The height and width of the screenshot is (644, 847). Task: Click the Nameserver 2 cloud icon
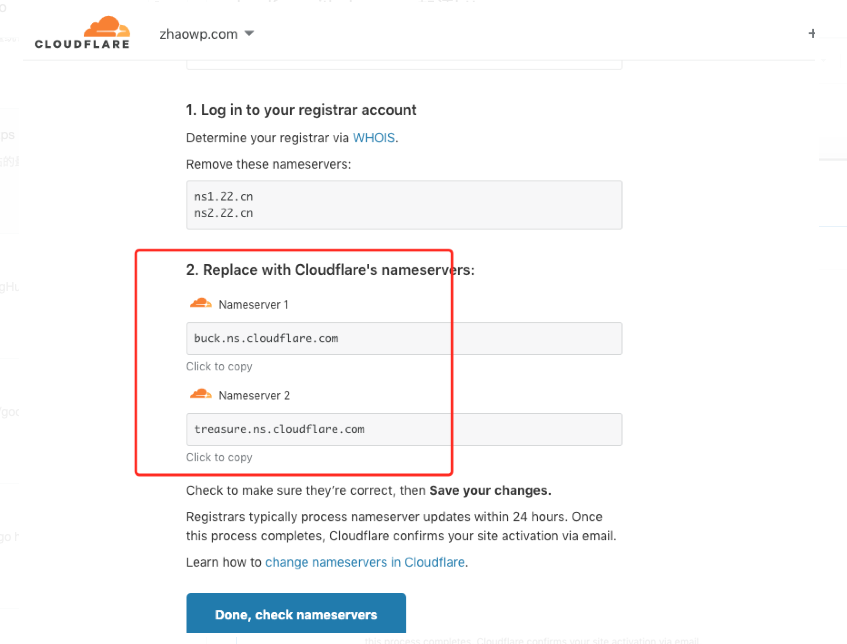click(x=200, y=394)
